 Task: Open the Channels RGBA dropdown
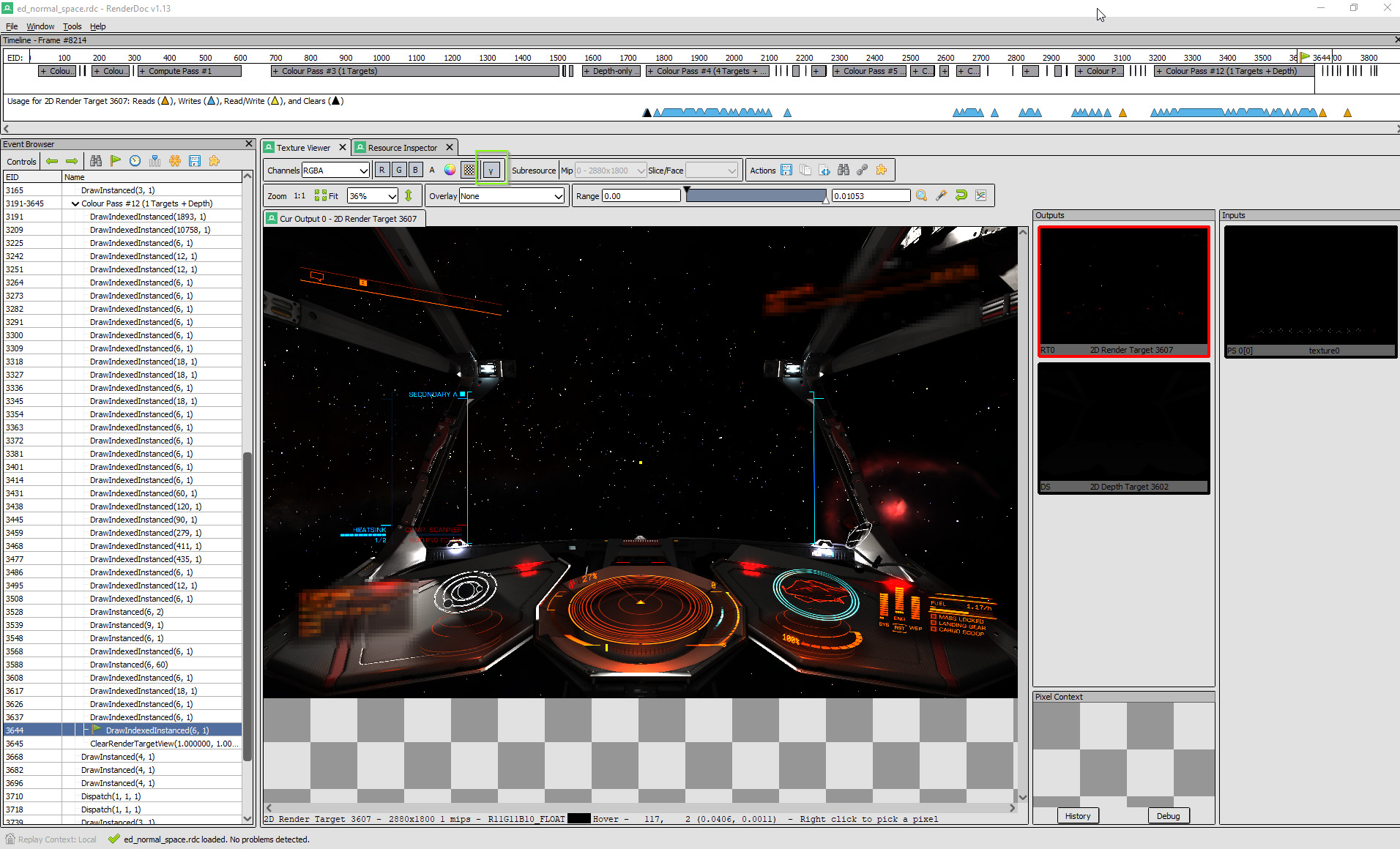[x=335, y=171]
